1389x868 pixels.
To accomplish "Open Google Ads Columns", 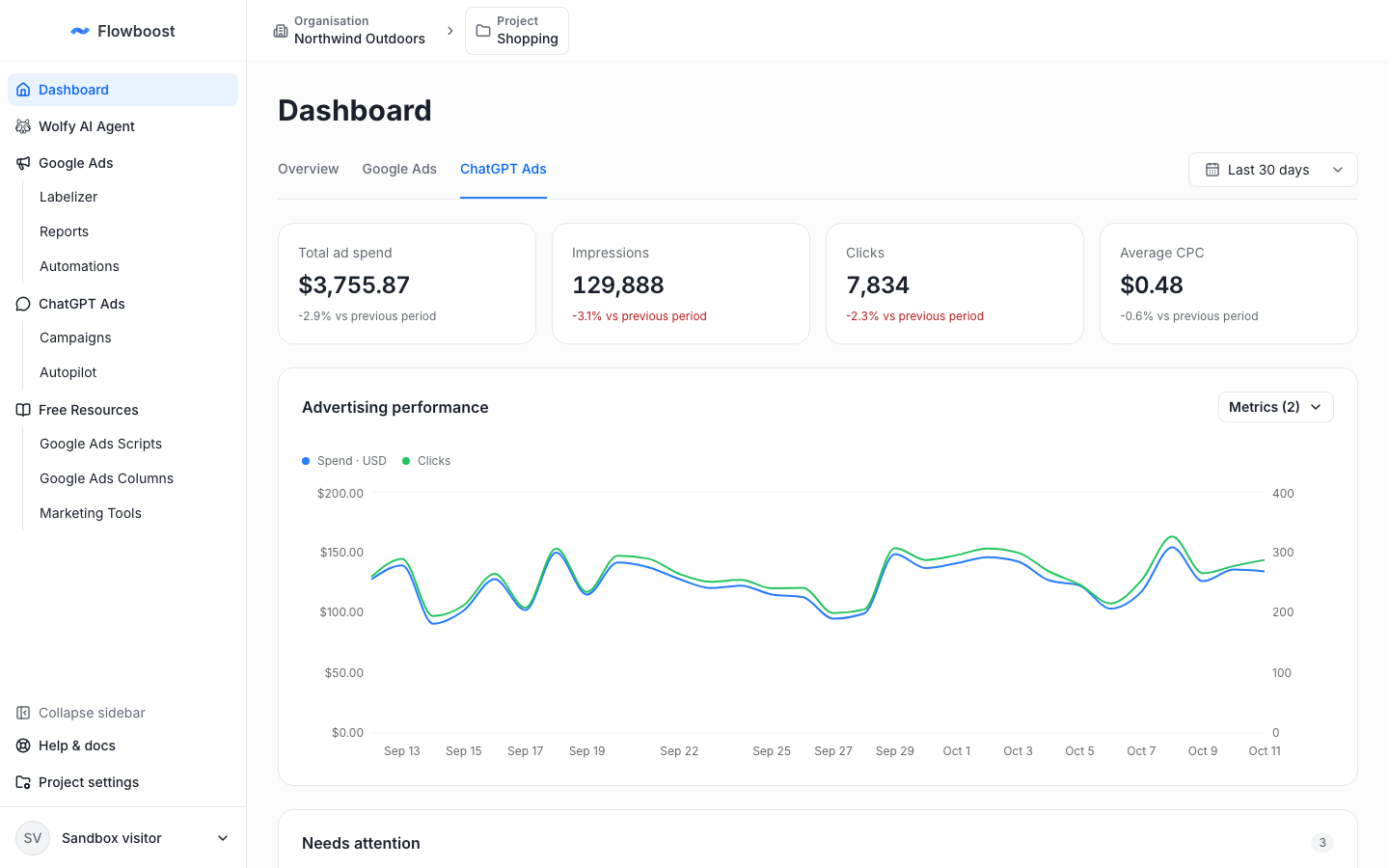I will [106, 478].
